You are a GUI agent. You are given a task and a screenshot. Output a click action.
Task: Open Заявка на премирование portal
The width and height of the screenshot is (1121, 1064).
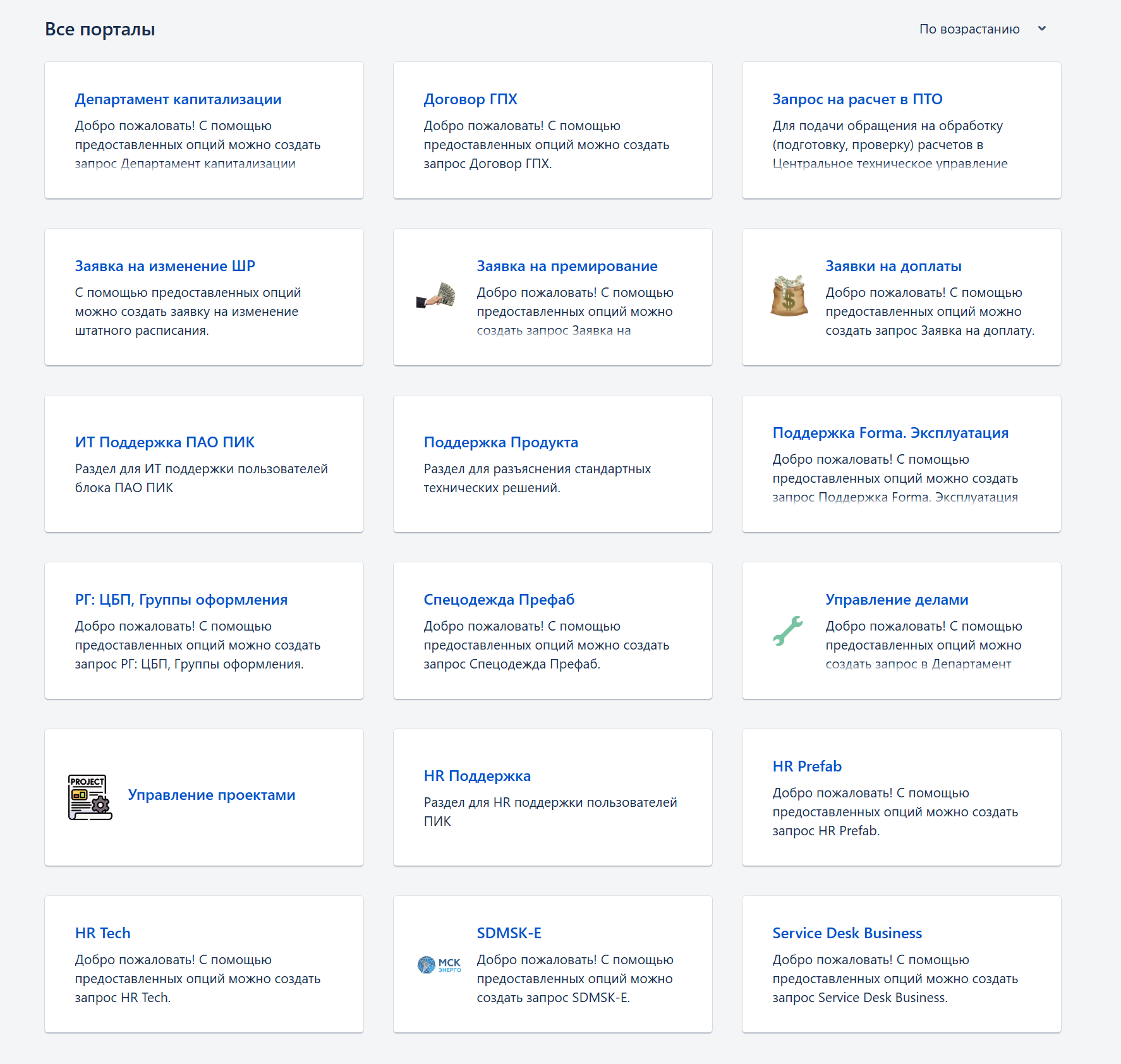click(x=567, y=266)
